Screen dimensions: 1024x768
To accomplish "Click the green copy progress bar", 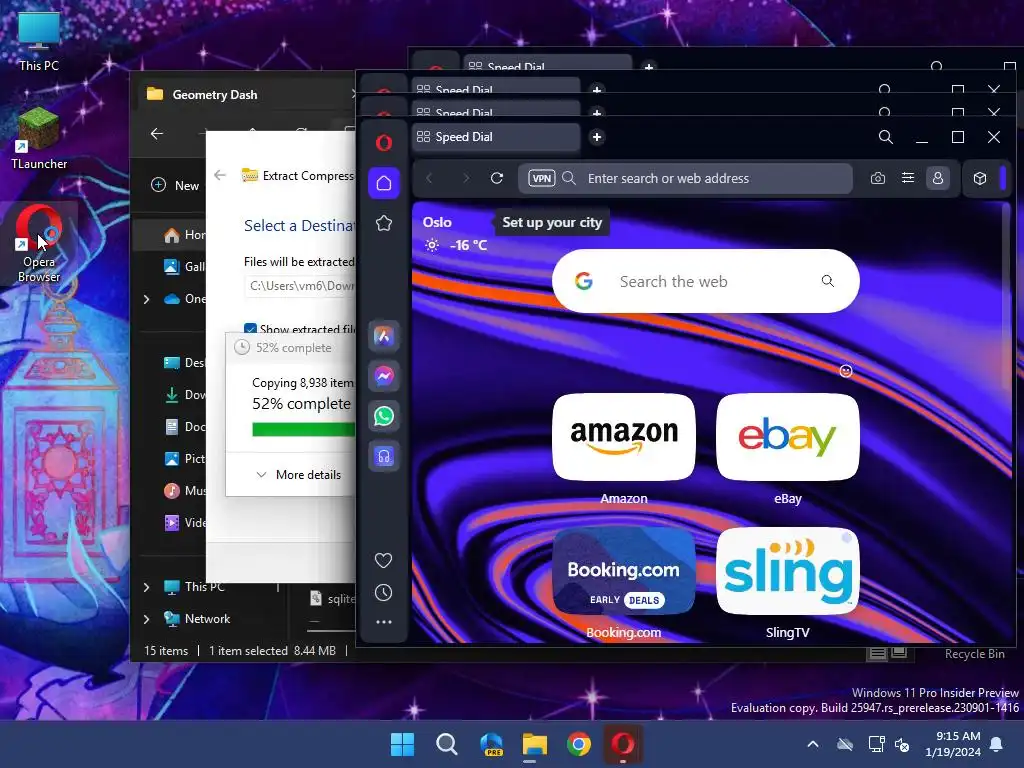I will (304, 430).
